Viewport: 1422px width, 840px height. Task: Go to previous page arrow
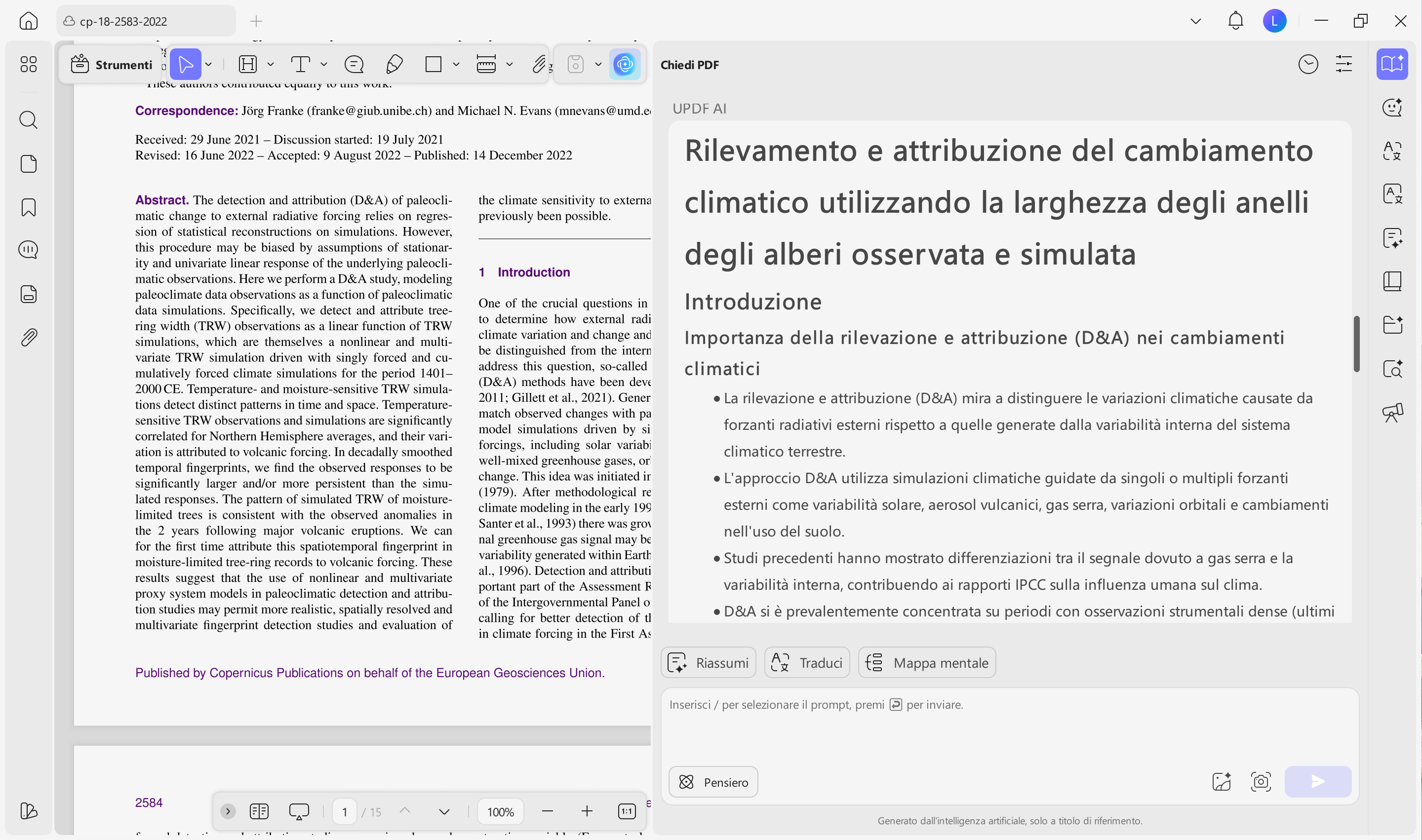(x=405, y=811)
